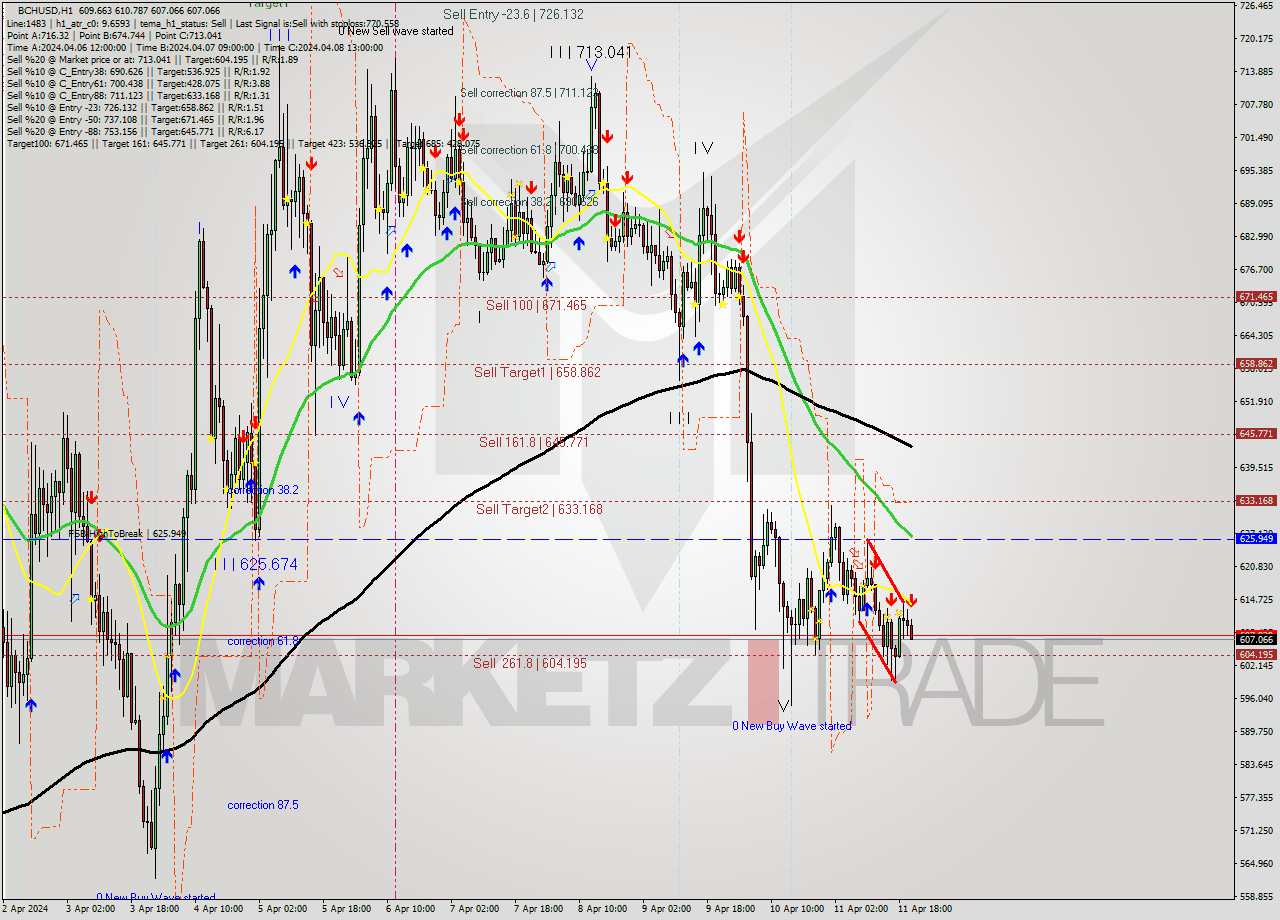The height and width of the screenshot is (920, 1280).
Task: Click the black 625.949 price tag
Action: click(1256, 539)
